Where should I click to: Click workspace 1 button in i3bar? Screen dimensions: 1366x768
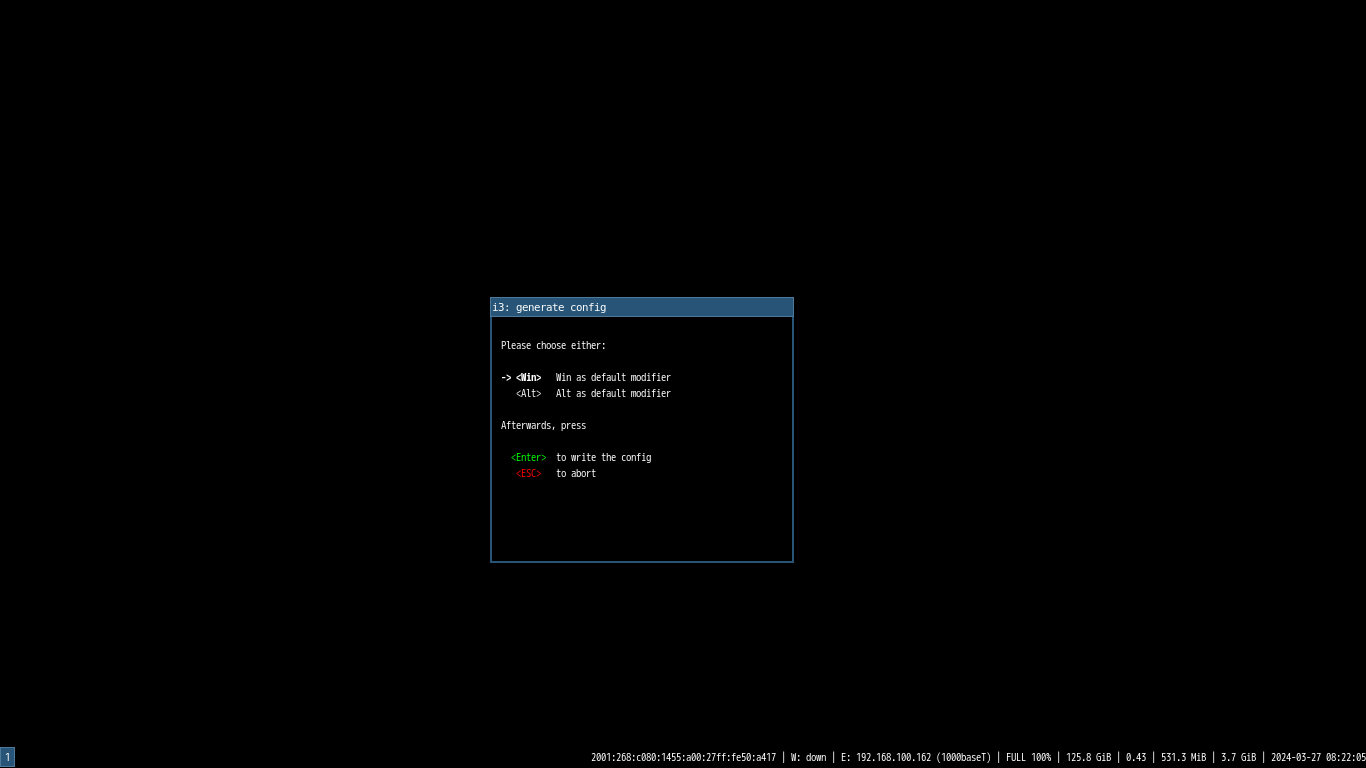(7, 758)
